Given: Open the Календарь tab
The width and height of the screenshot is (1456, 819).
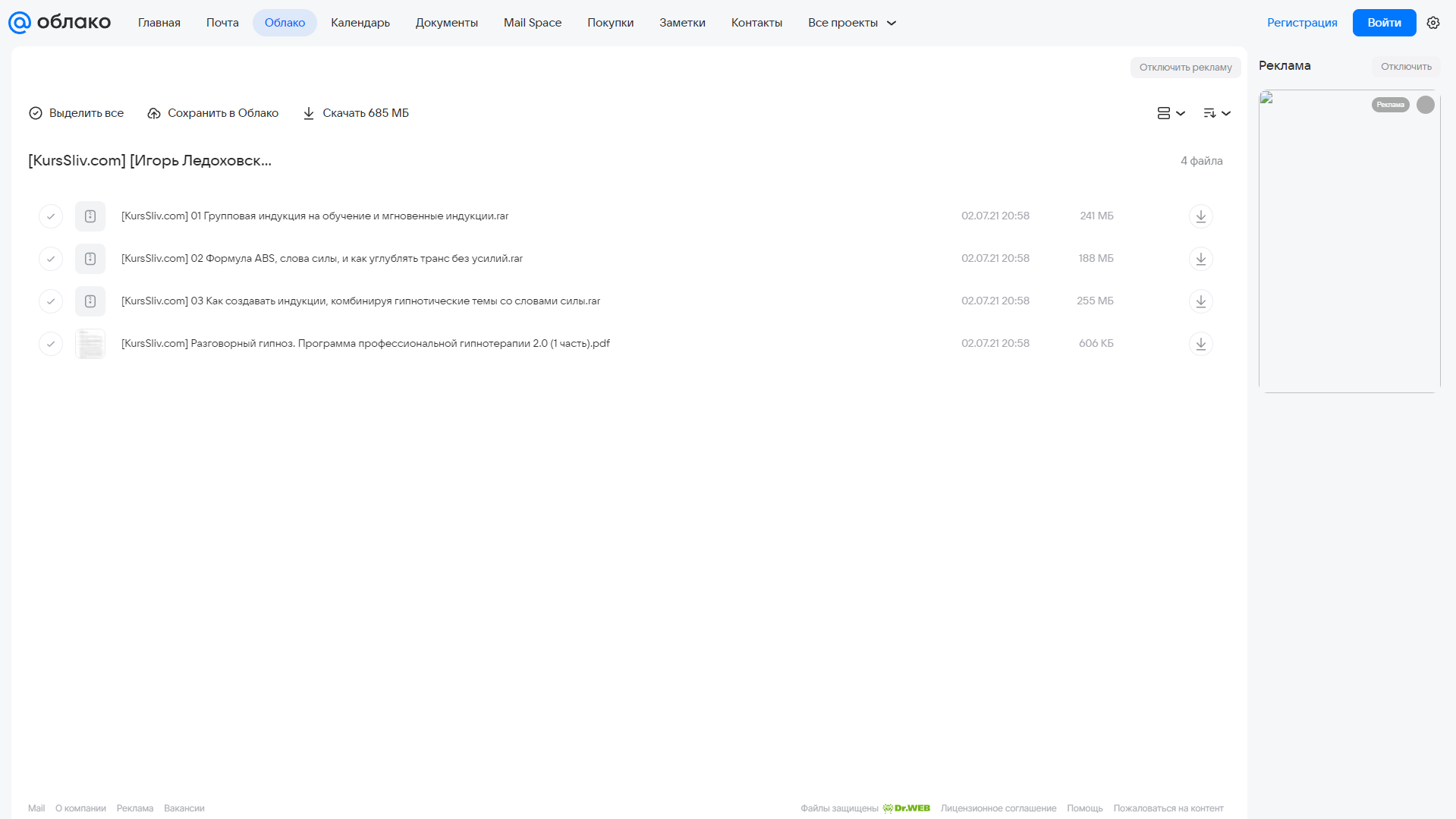Looking at the screenshot, I should coord(360,23).
